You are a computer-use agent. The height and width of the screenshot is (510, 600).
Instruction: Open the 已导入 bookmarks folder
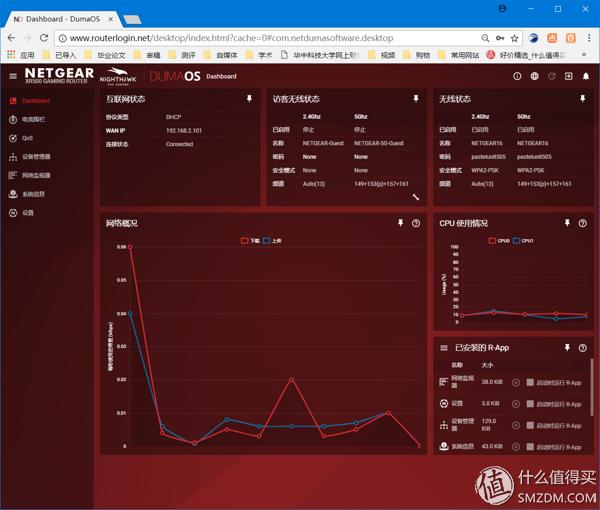click(x=60, y=55)
